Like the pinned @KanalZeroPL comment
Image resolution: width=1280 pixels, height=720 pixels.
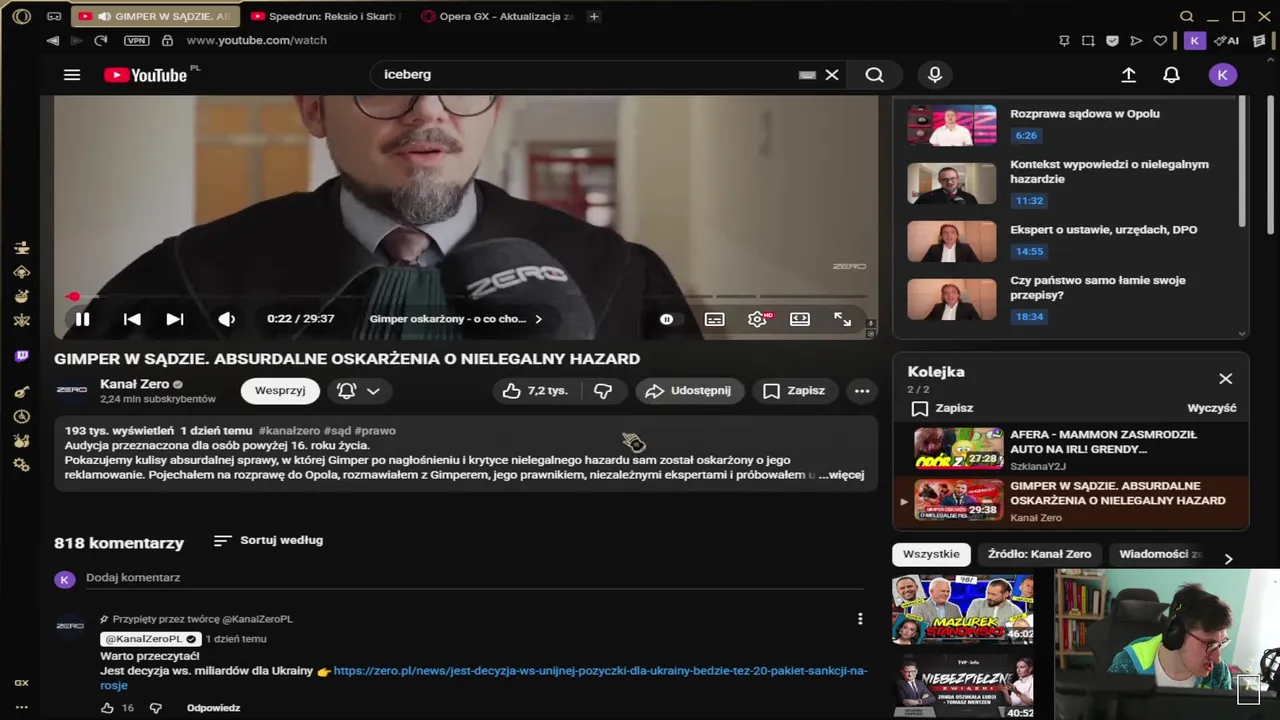(x=107, y=708)
